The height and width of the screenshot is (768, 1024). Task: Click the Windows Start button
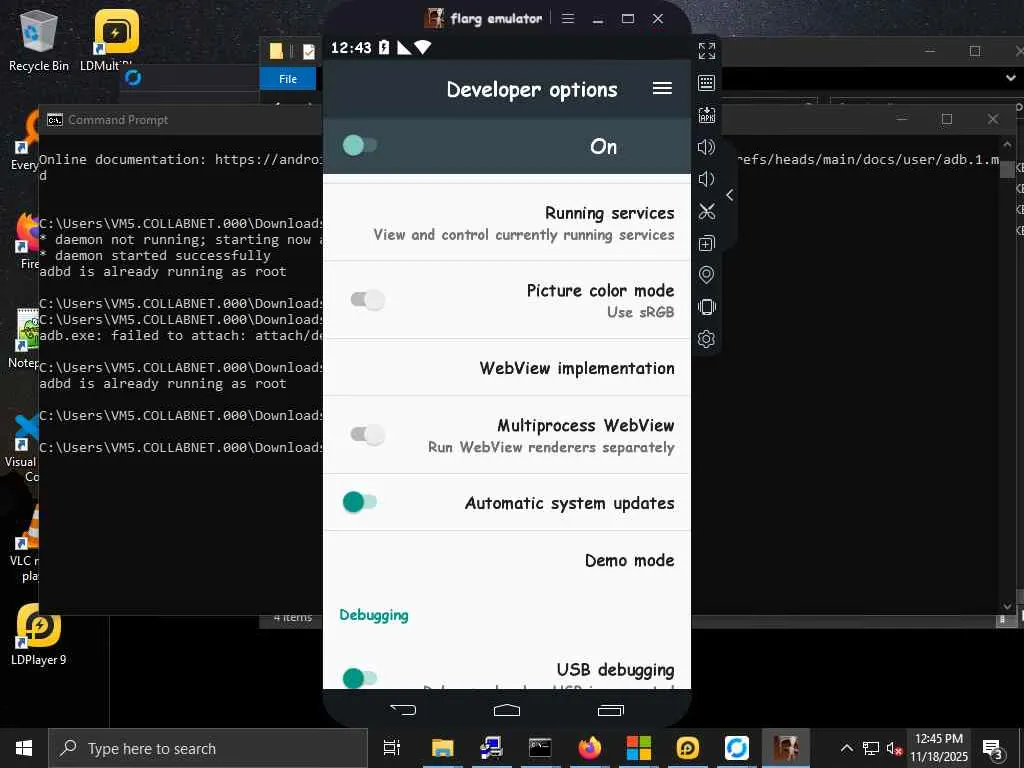(x=24, y=748)
